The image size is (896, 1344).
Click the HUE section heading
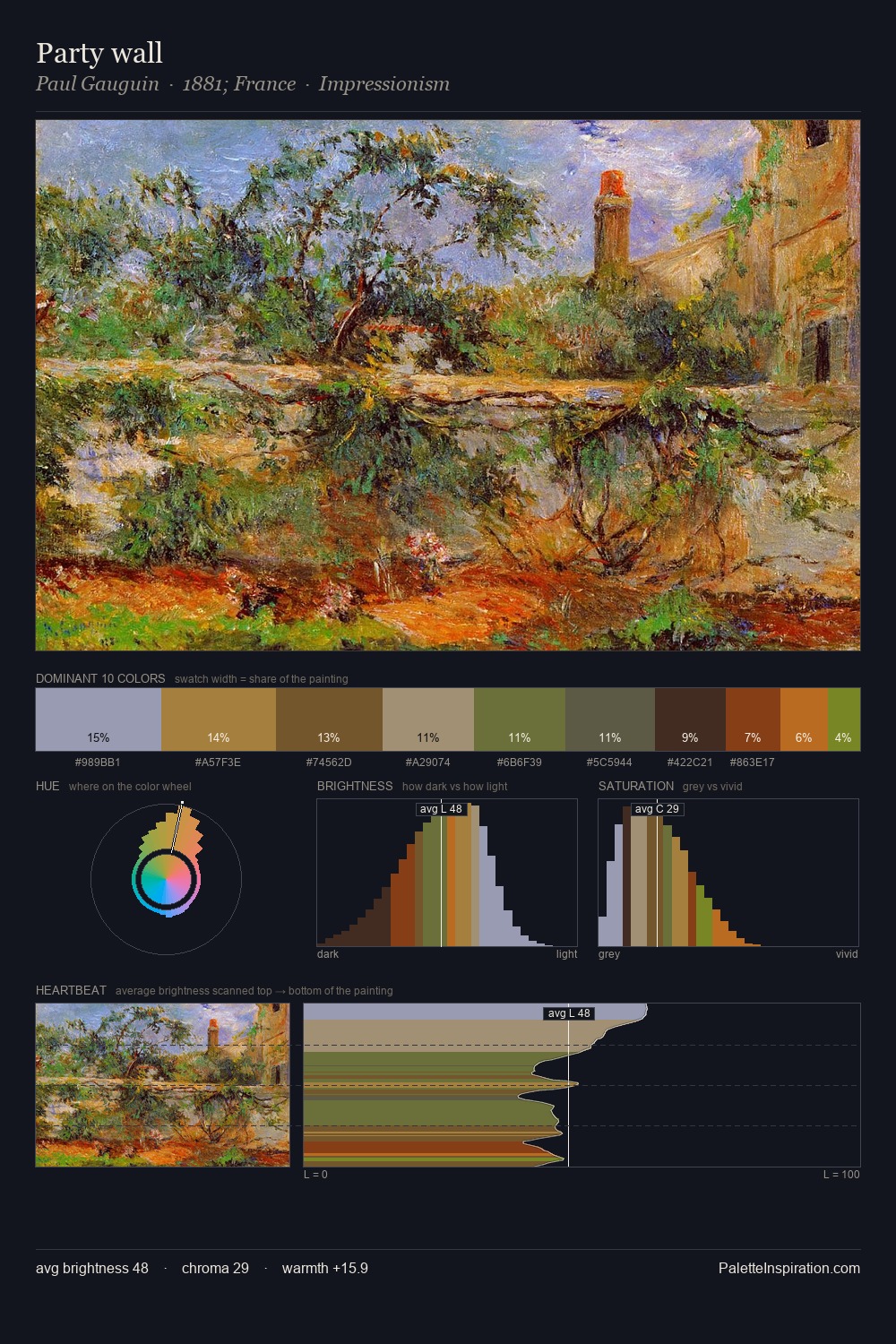click(x=47, y=786)
